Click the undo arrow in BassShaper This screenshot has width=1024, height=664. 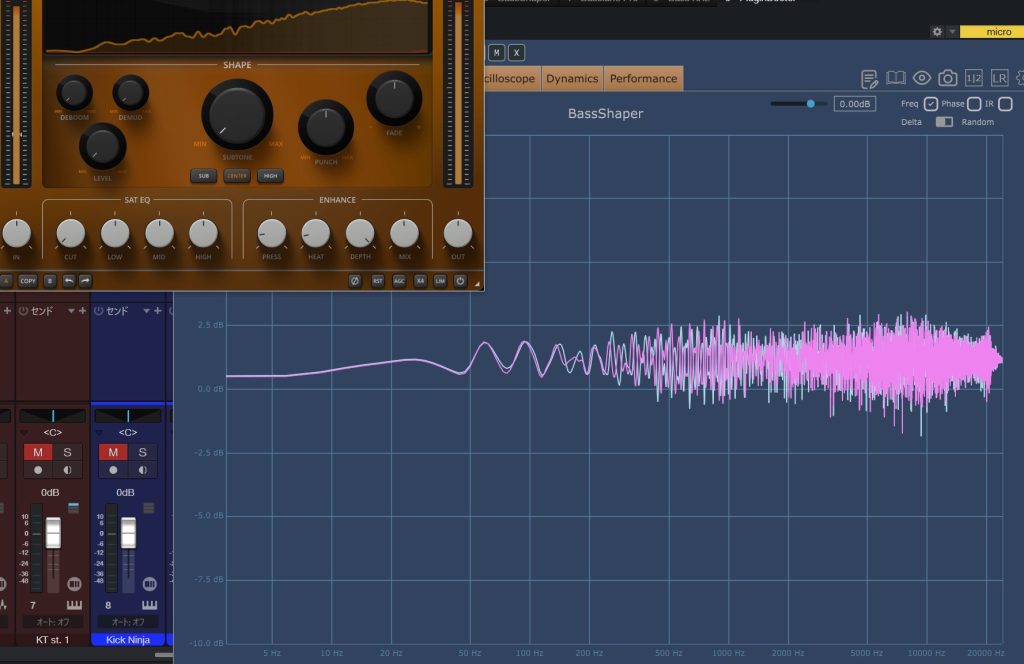68,281
